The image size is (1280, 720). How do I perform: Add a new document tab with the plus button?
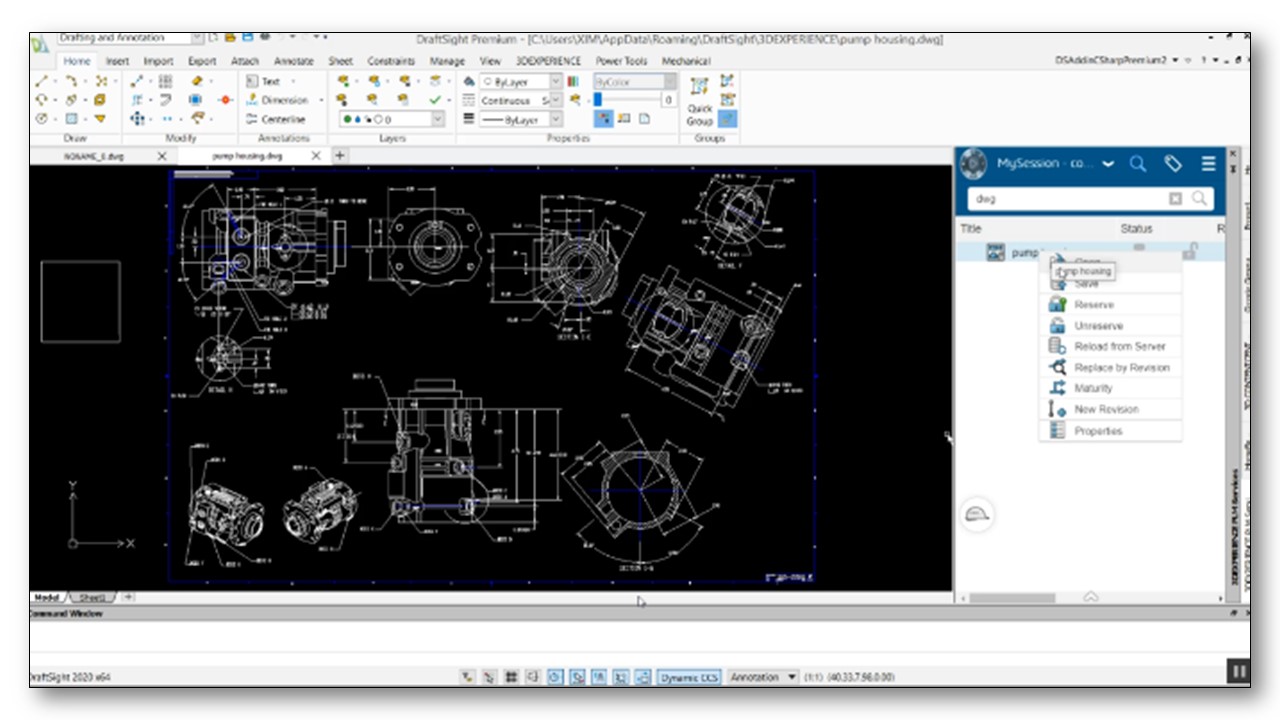[x=339, y=156]
